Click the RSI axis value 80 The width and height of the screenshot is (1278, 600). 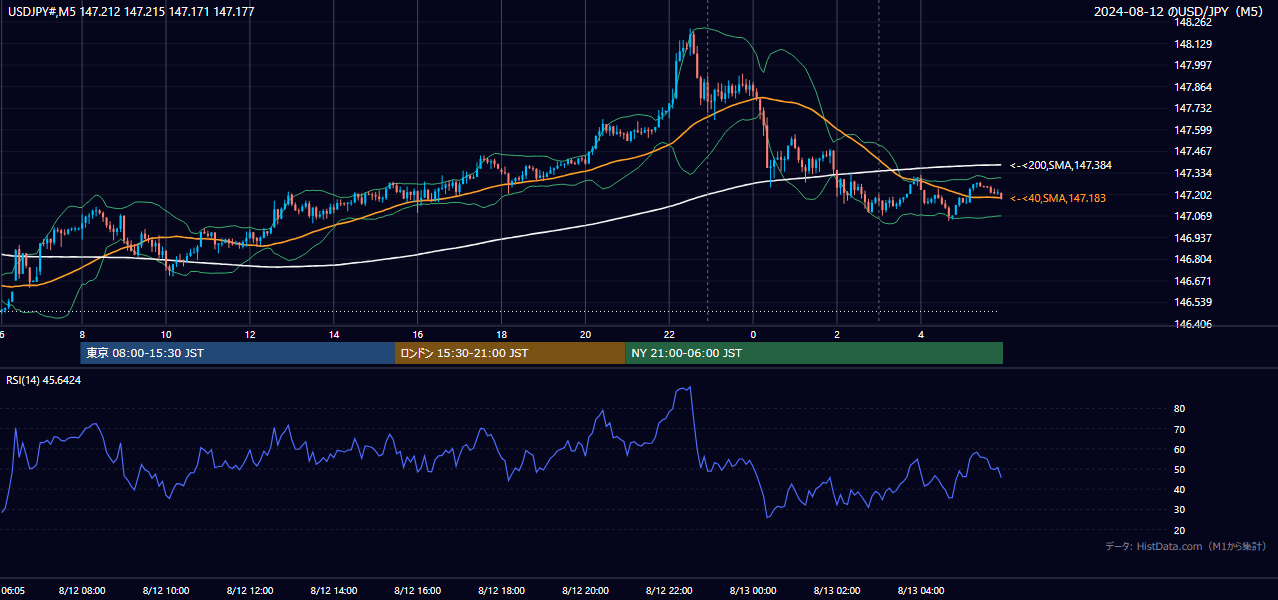[1180, 409]
